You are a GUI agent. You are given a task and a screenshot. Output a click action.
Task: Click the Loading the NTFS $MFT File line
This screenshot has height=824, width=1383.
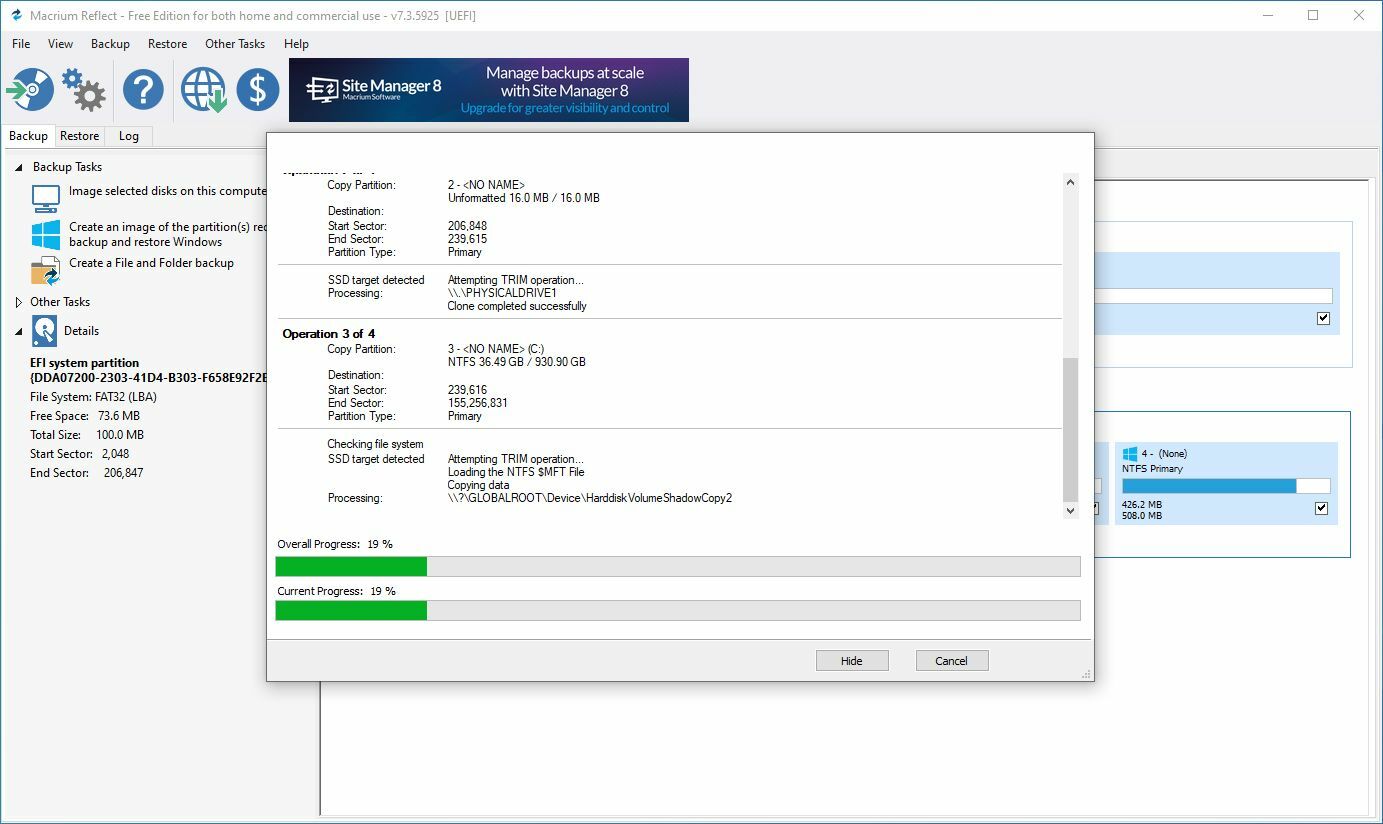click(516, 472)
